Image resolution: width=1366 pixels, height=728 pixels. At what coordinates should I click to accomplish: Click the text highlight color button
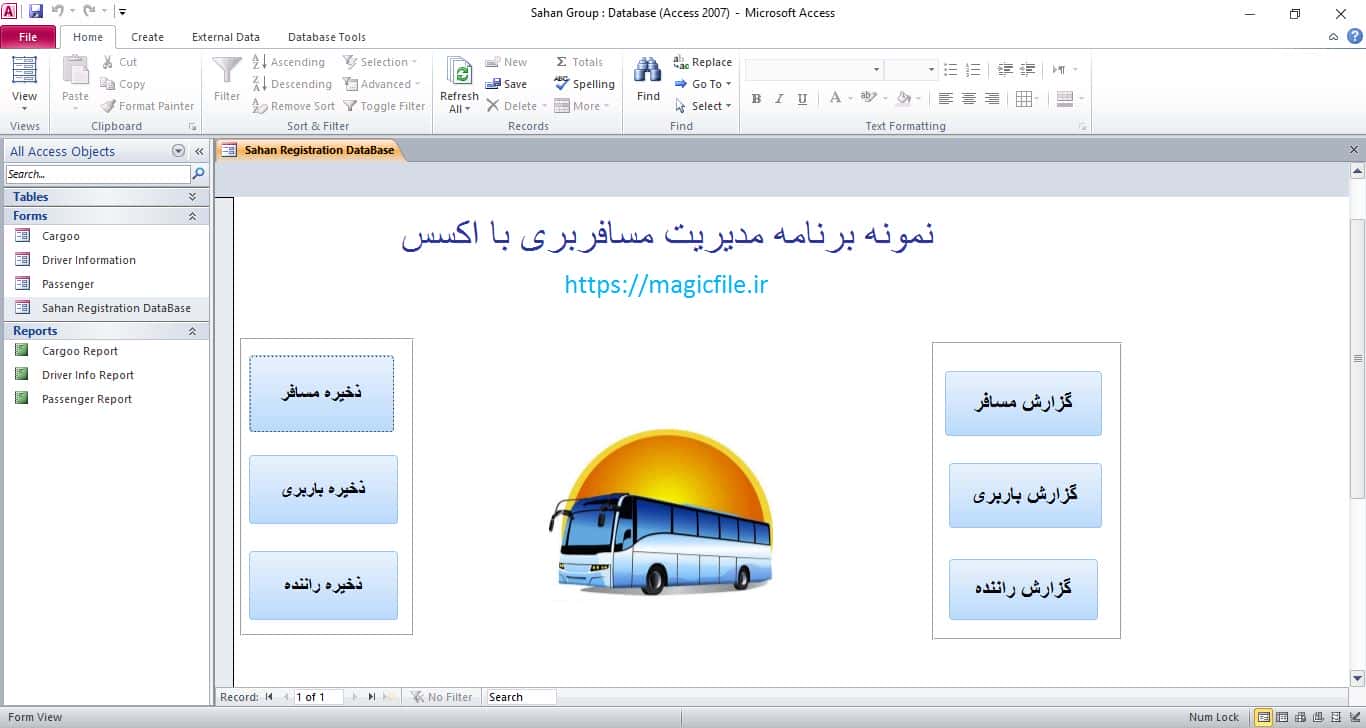(x=866, y=99)
